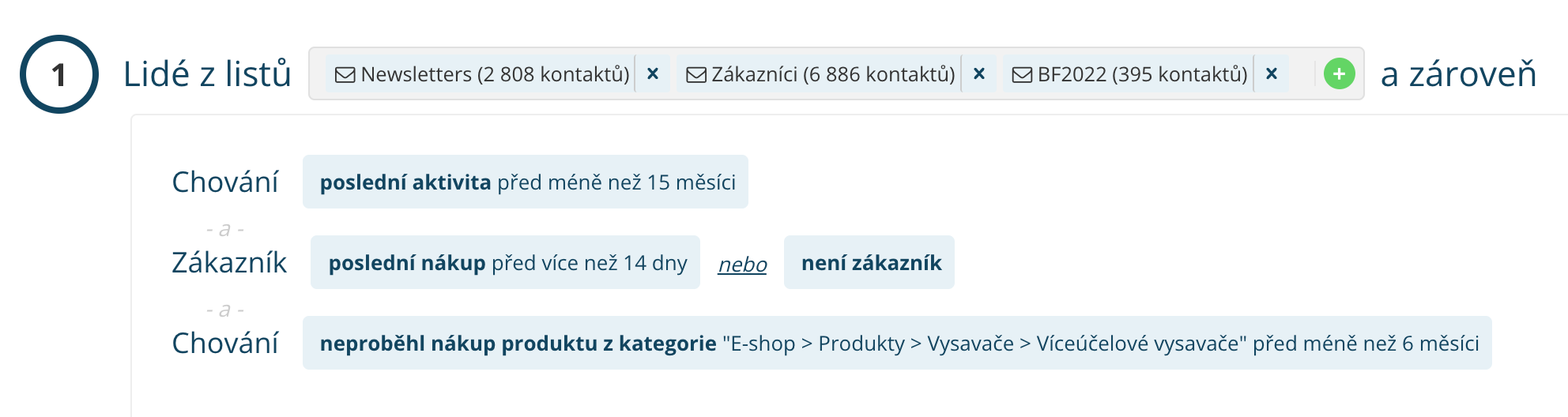This screenshot has height=417, width=1568.
Task: Select the Newsletters (2 808 kontaktů) tag
Action: tap(495, 74)
